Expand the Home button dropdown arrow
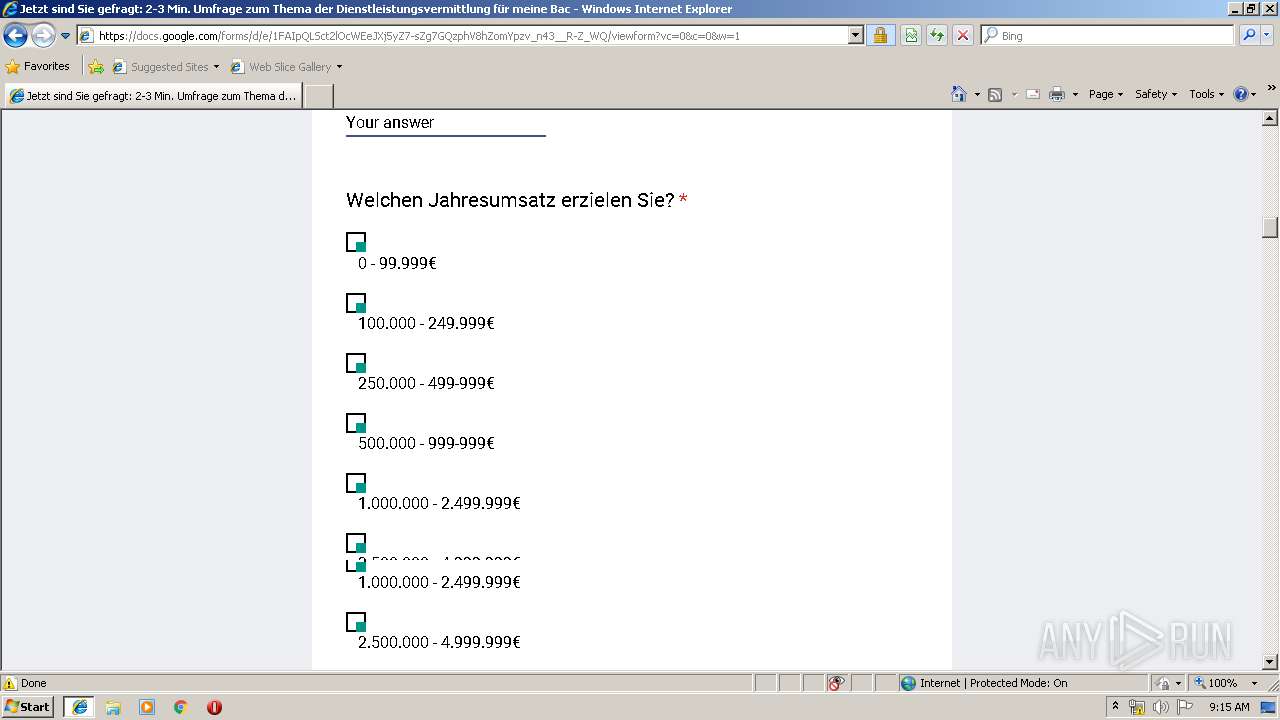 977,94
